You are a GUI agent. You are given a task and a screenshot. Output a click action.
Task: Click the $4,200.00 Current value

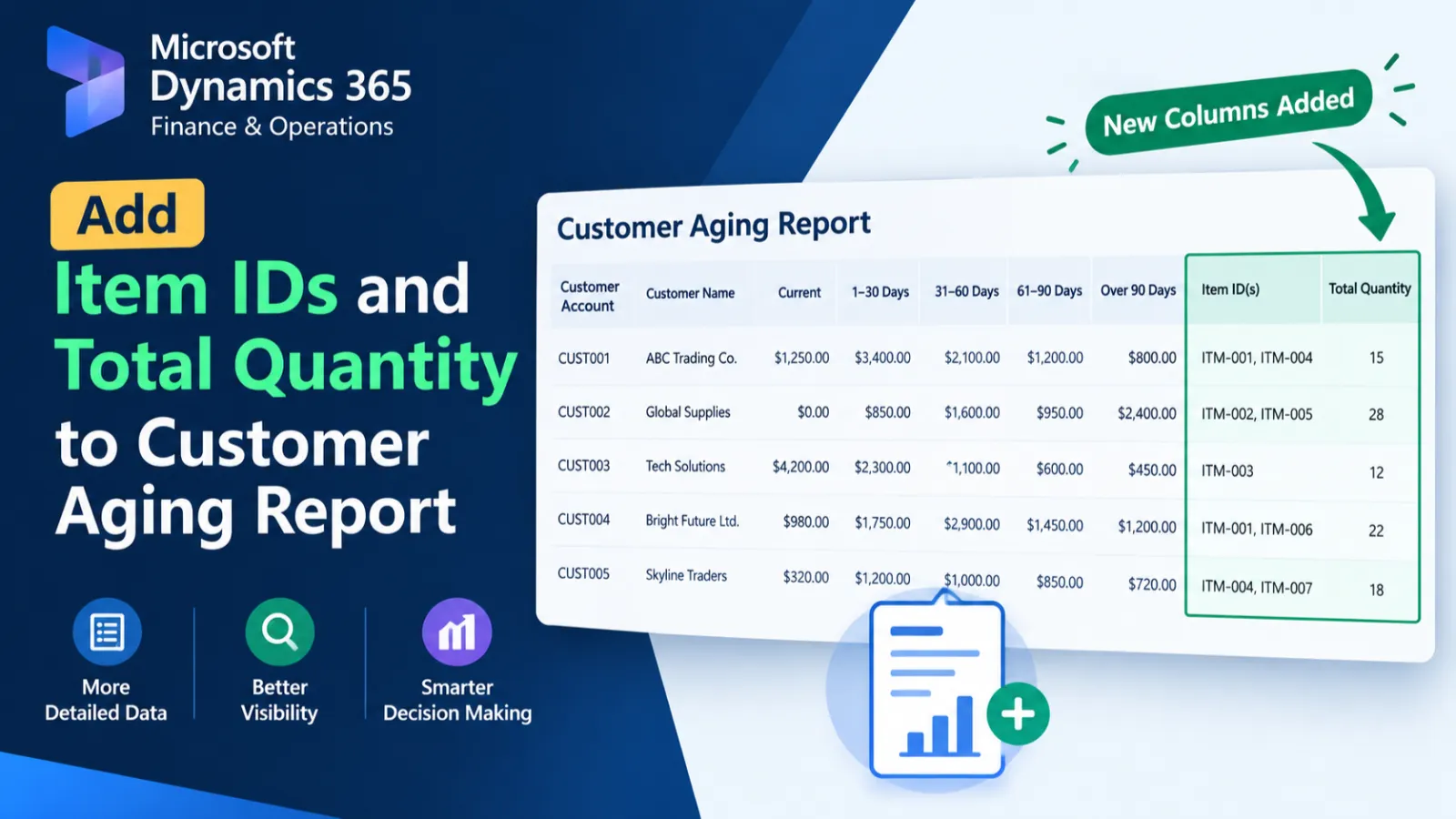tap(801, 467)
